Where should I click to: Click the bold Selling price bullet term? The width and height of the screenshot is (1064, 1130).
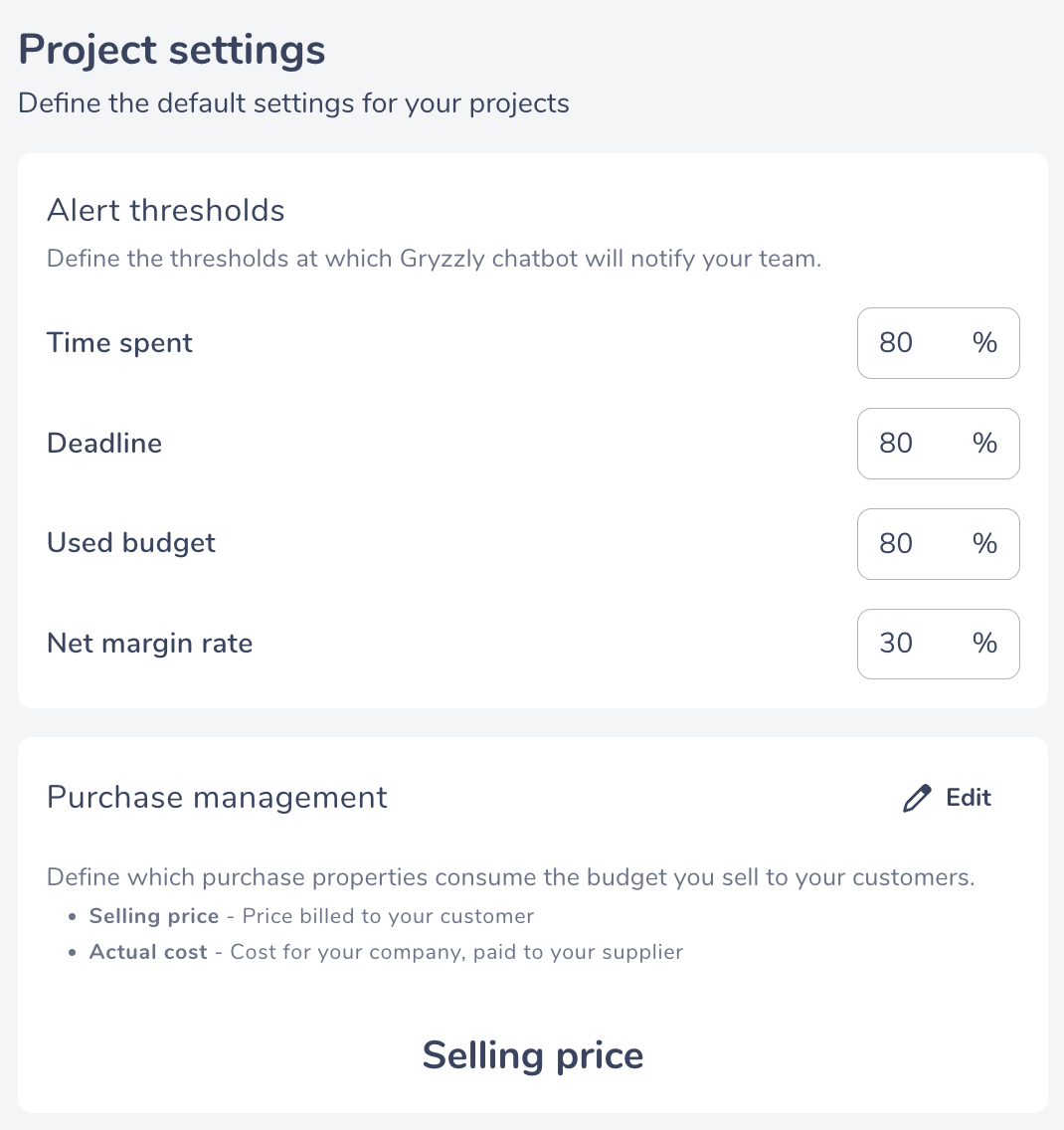coord(154,916)
